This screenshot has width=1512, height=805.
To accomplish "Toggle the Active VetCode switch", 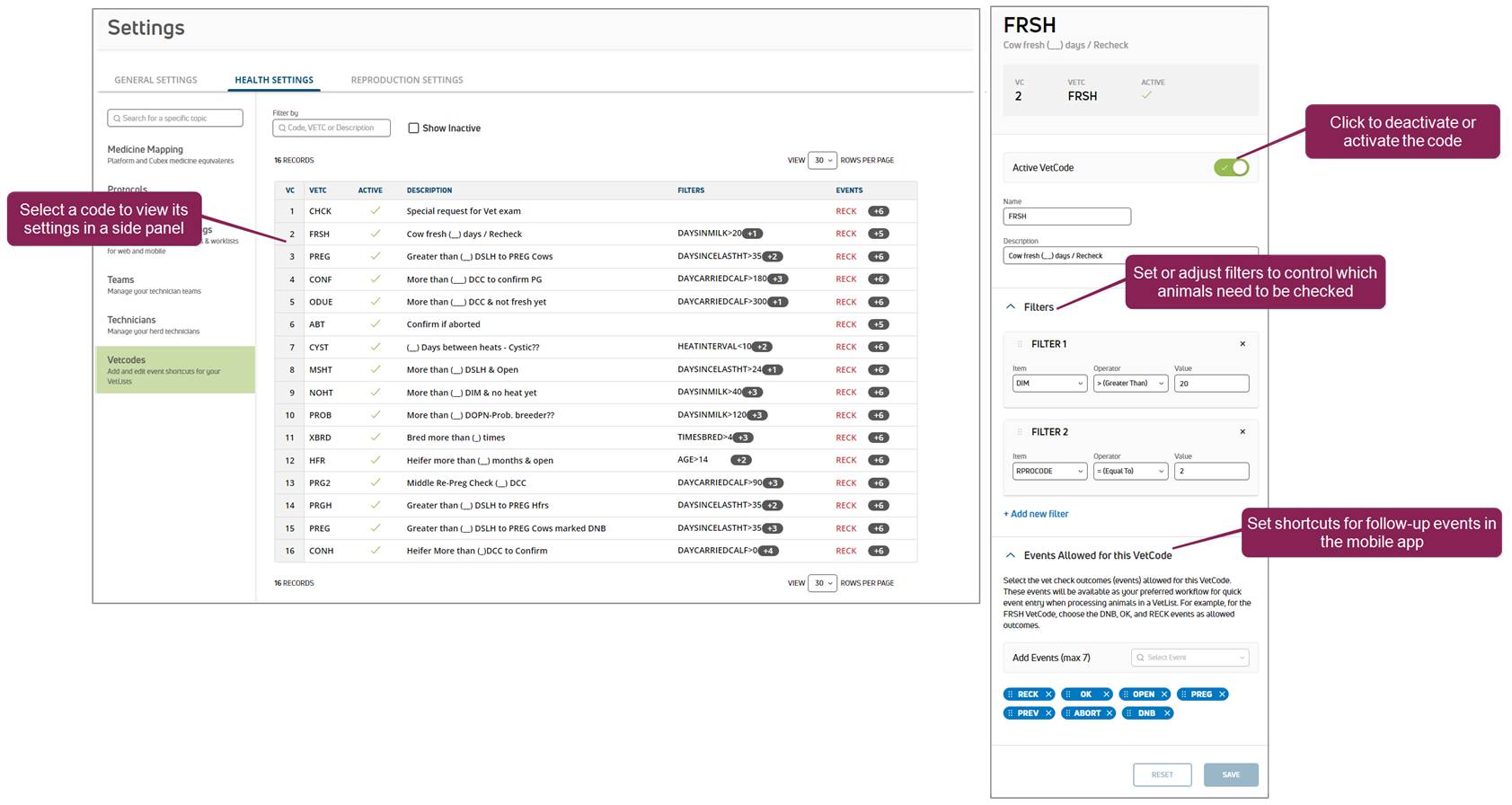I will coord(1231,168).
